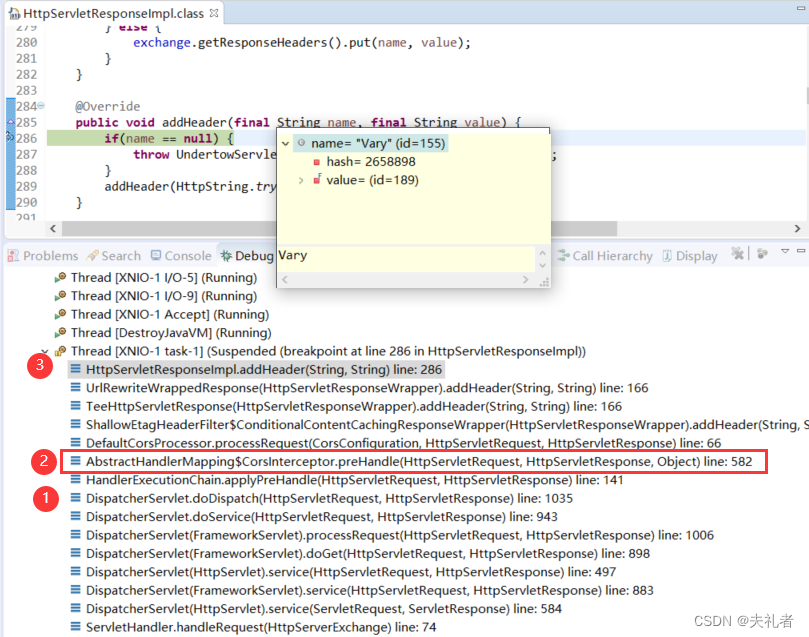Select HandlerExecutionChain.applyPreHandle line 141 frame

[354, 480]
